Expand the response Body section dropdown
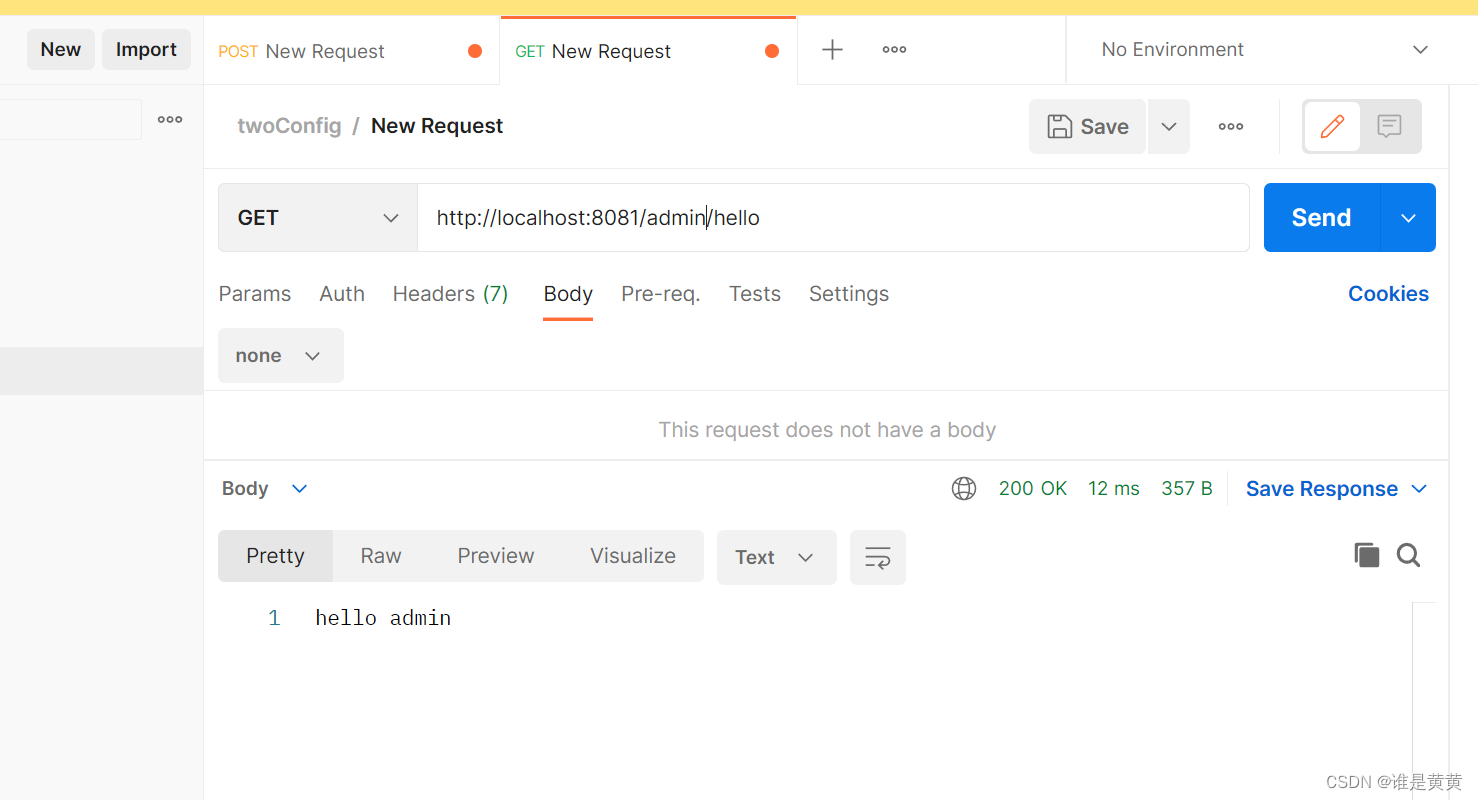Image resolution: width=1478 pixels, height=800 pixels. point(265,489)
